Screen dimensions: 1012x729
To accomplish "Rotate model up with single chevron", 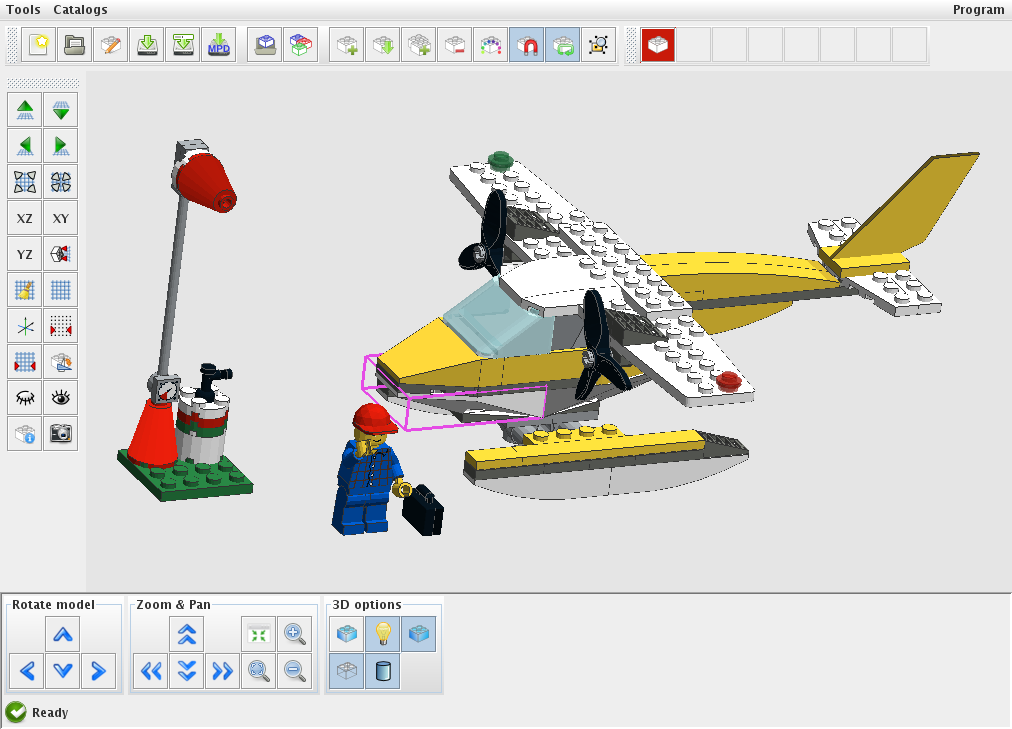I will tap(63, 635).
